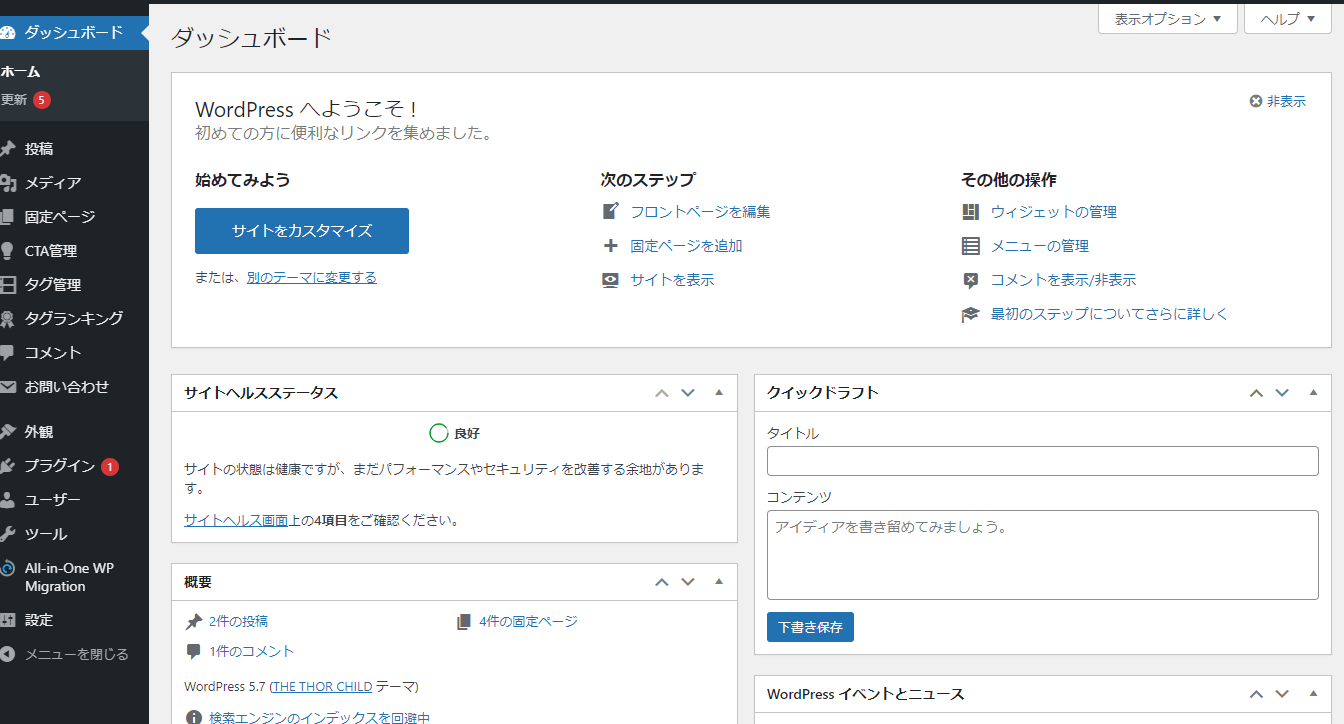Open タグランキング from the sidebar

tap(60, 318)
